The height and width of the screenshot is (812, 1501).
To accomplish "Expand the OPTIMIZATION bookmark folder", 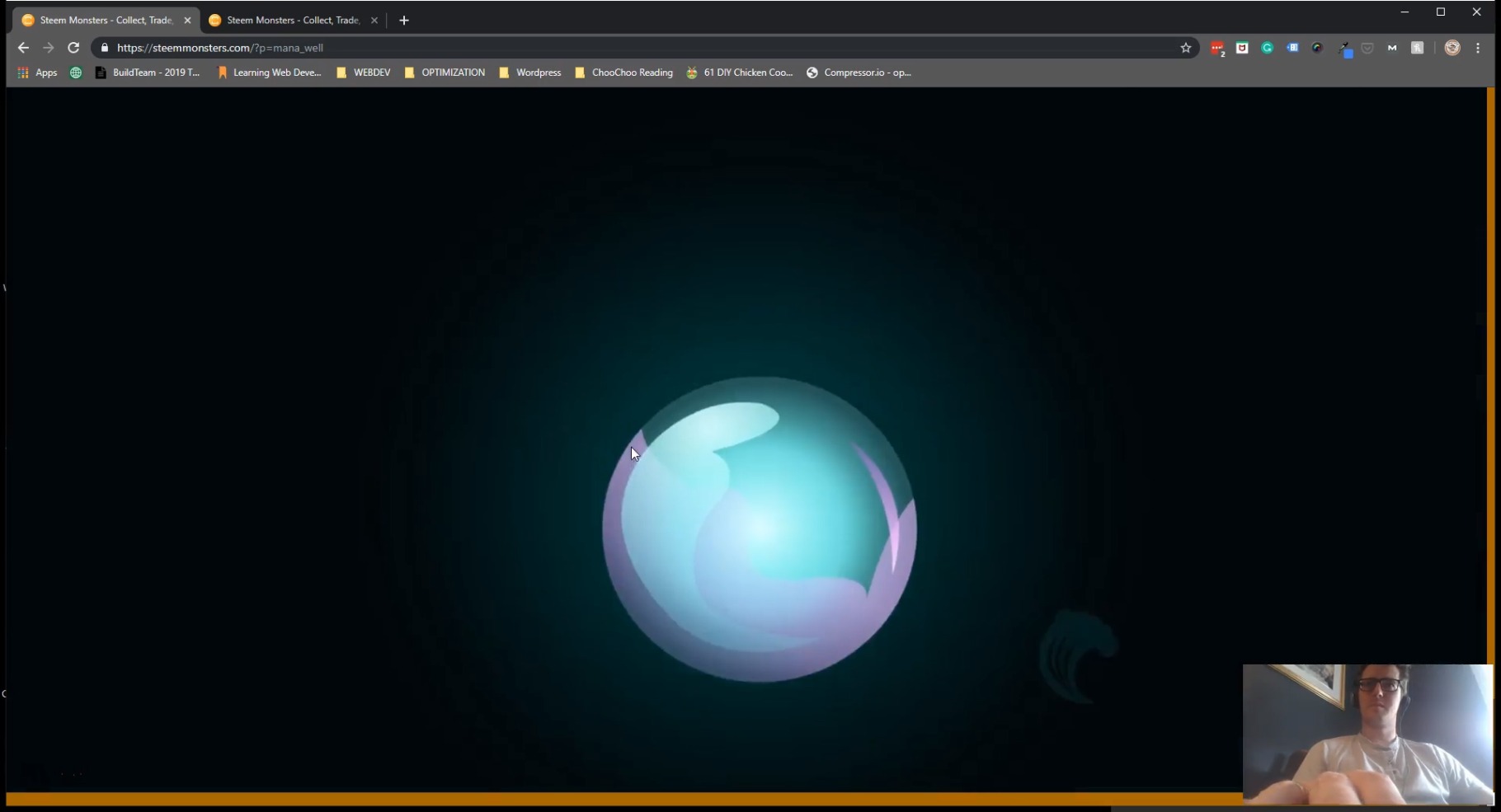I will pos(445,73).
